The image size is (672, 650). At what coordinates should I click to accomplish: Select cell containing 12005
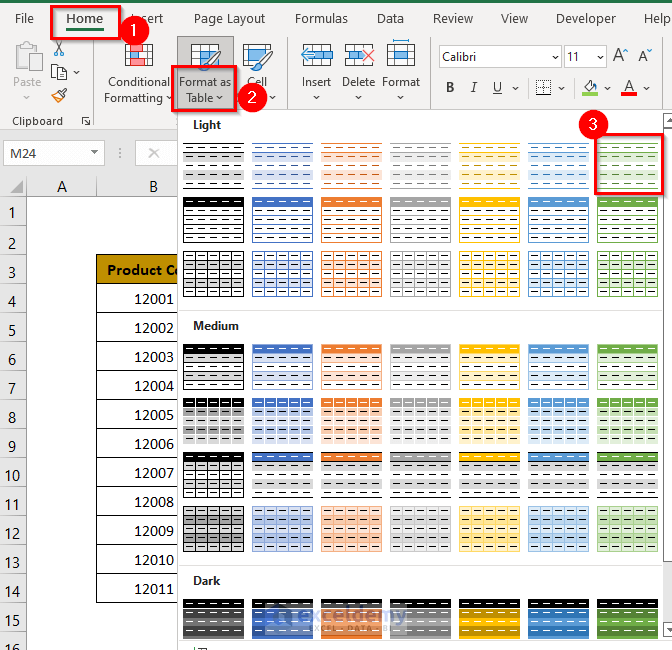pyautogui.click(x=154, y=415)
